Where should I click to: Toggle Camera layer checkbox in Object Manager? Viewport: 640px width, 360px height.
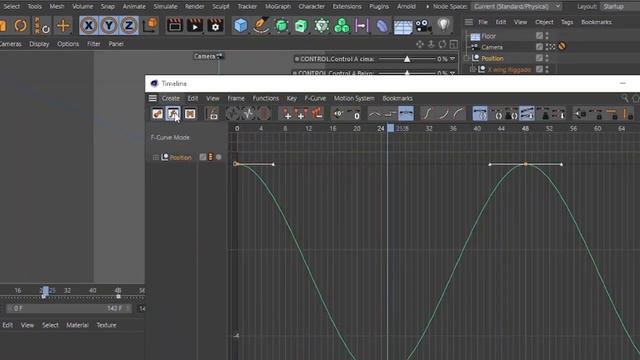[x=539, y=47]
